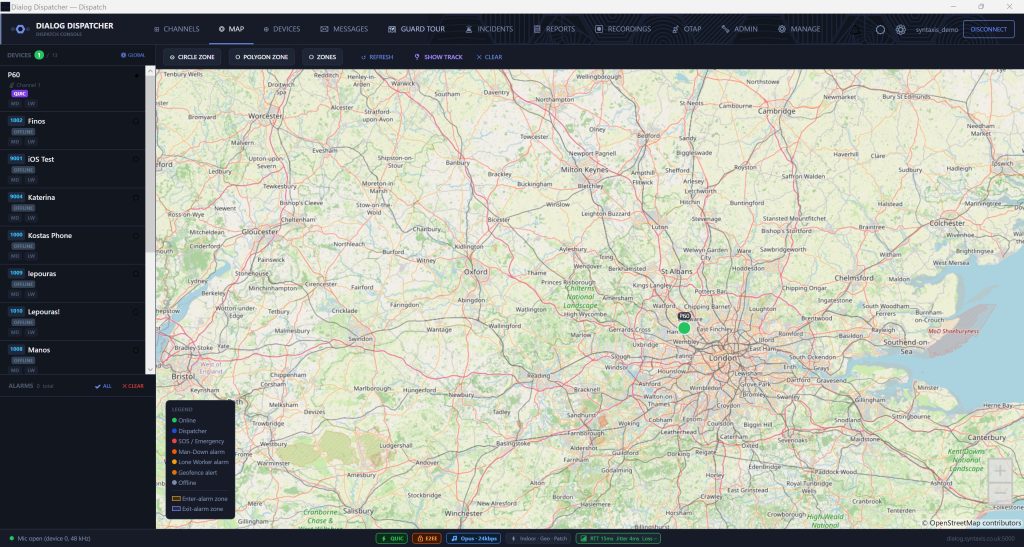The height and width of the screenshot is (547, 1024).
Task: Click the syntaxis_demo username
Action: point(936,29)
